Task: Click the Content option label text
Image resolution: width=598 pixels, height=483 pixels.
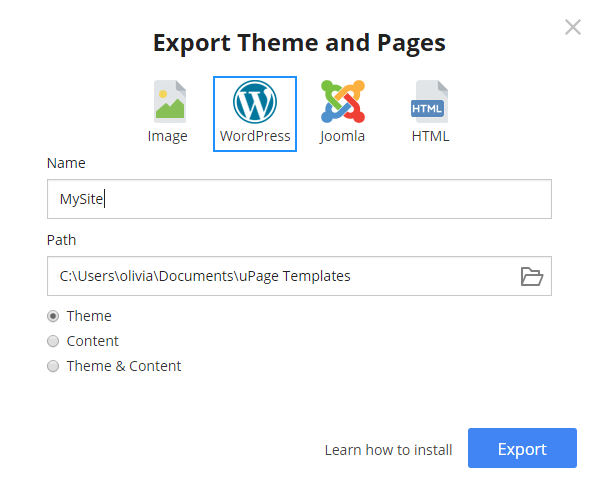Action: 93,341
